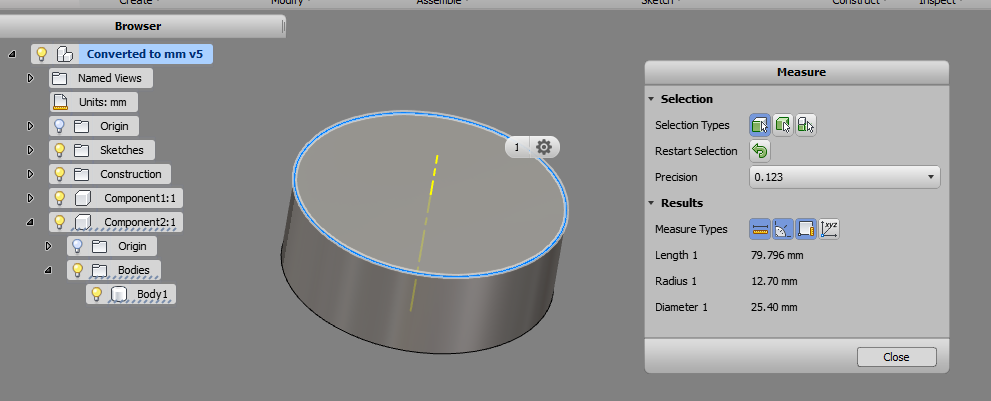This screenshot has height=401, width=991.
Task: Toggle Body1 visibility lightbulb
Action: tap(96, 294)
